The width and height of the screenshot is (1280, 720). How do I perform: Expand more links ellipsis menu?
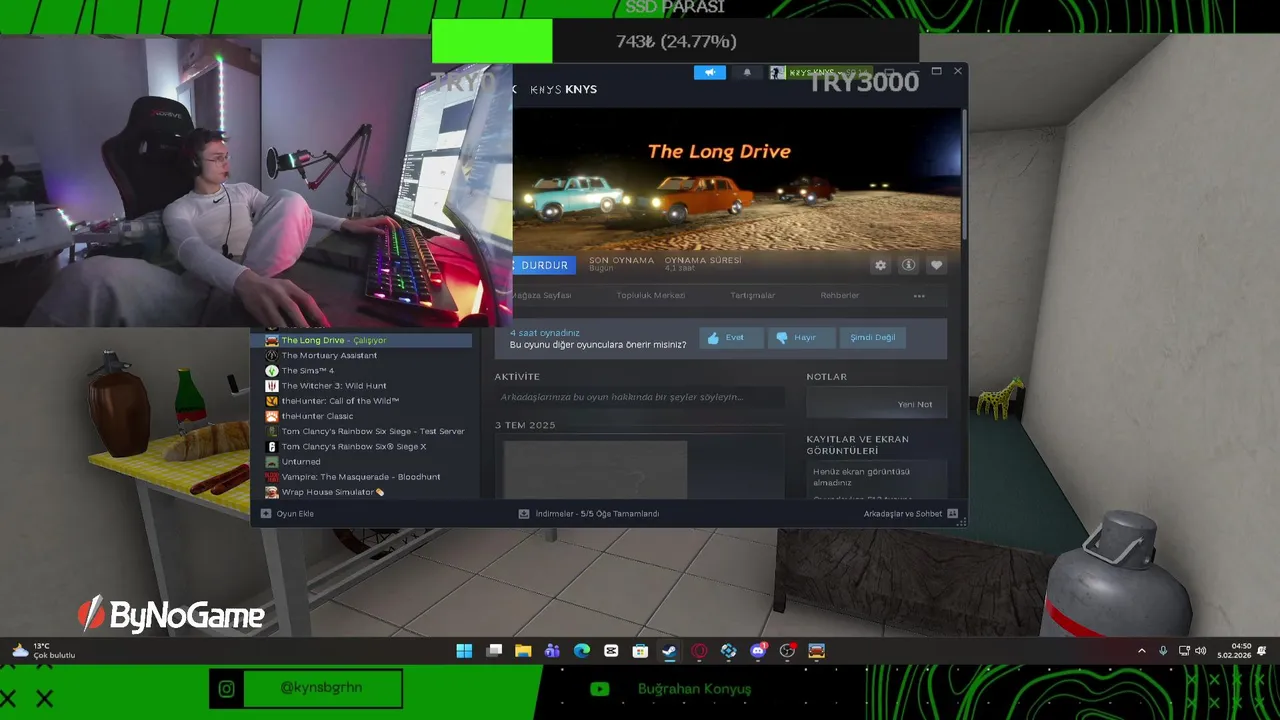[x=919, y=296]
